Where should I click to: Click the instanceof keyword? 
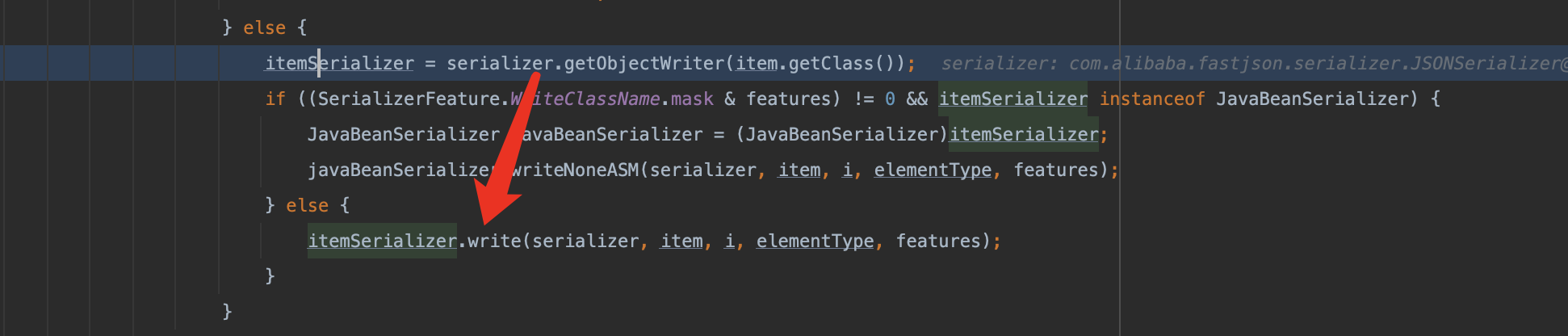pos(1152,99)
